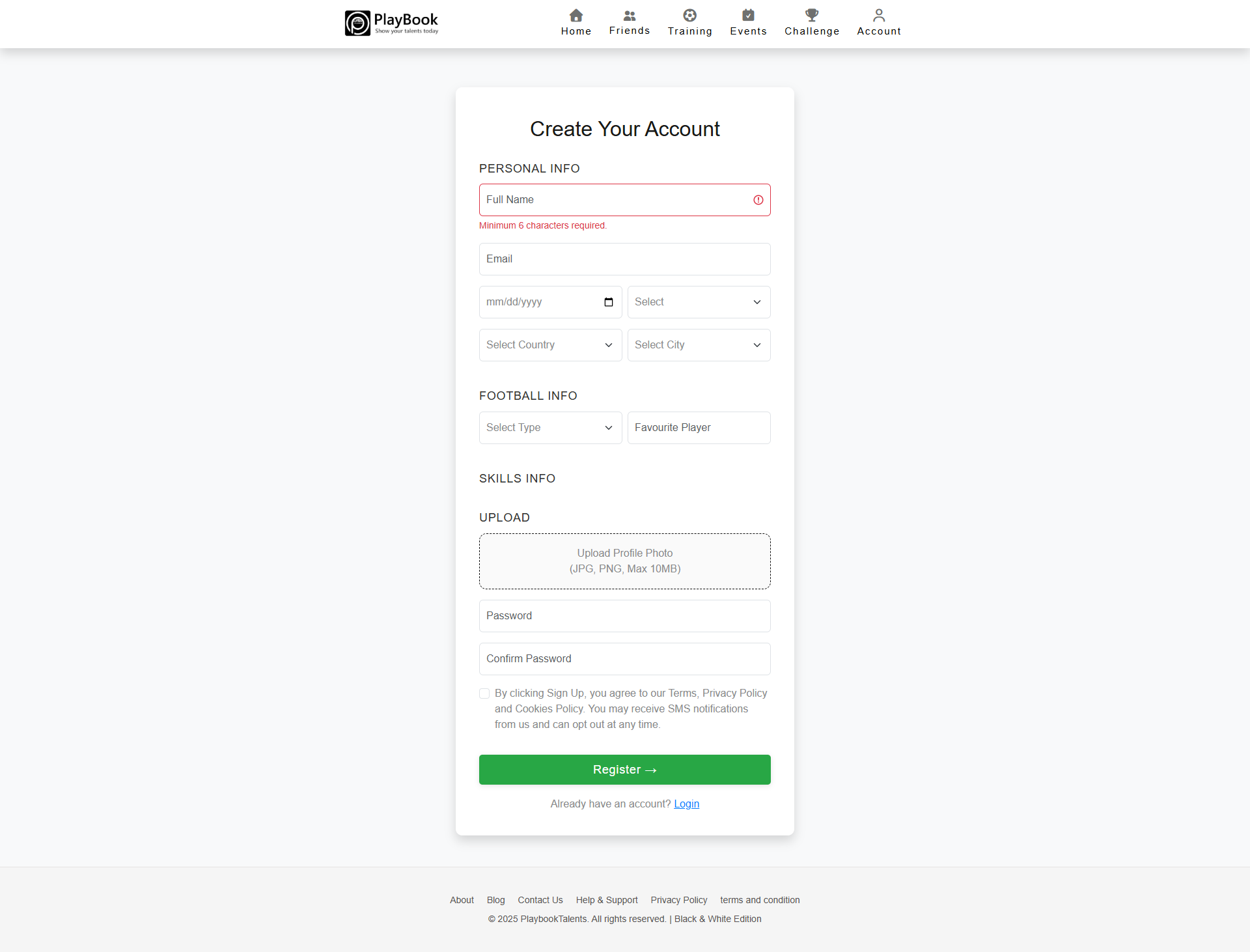
Task: Open the Select dropdown beside the date field
Action: [699, 302]
